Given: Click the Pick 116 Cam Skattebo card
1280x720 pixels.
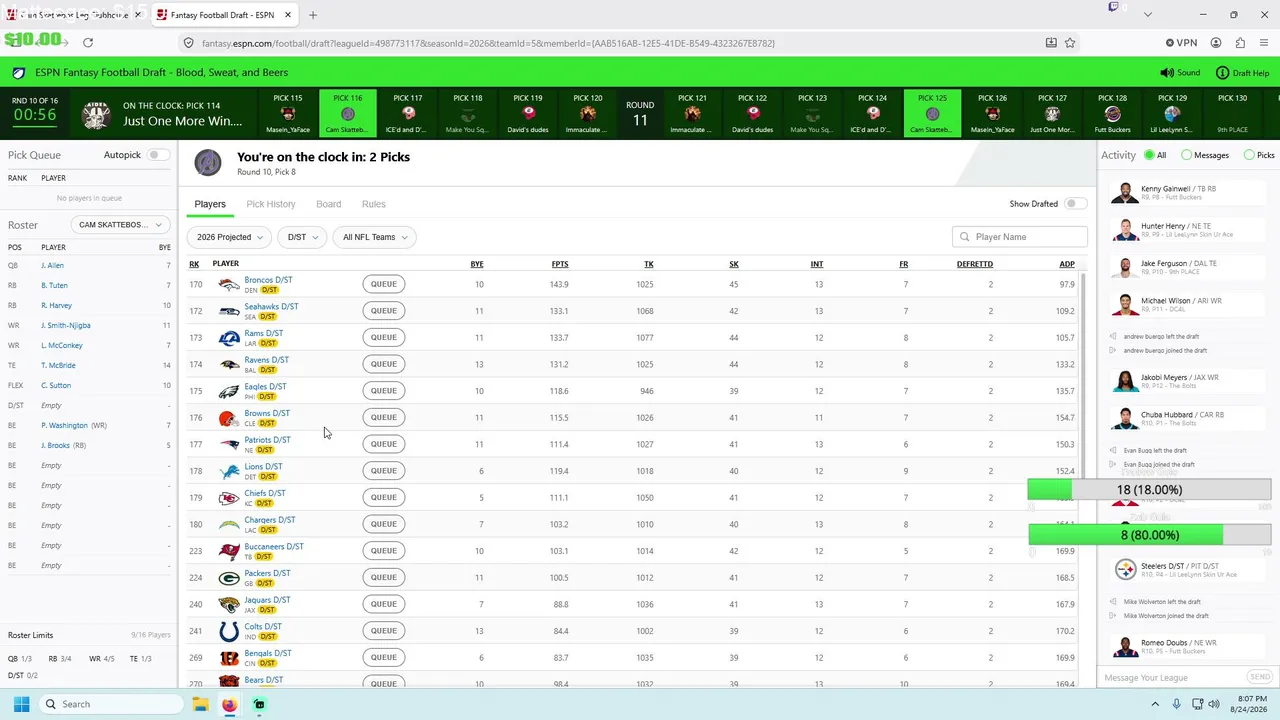Looking at the screenshot, I should tap(348, 114).
